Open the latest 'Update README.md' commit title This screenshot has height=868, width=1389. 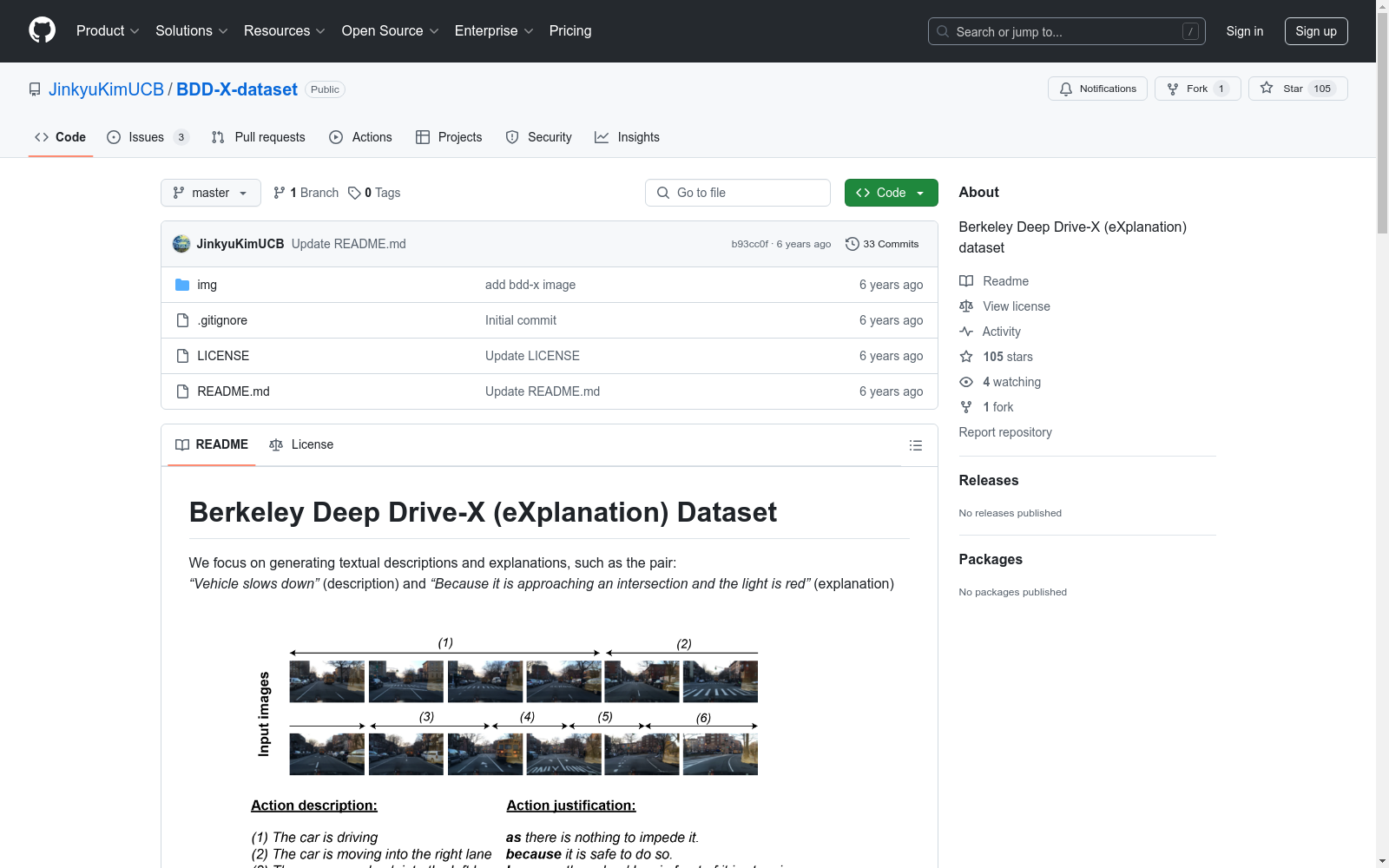click(x=349, y=244)
